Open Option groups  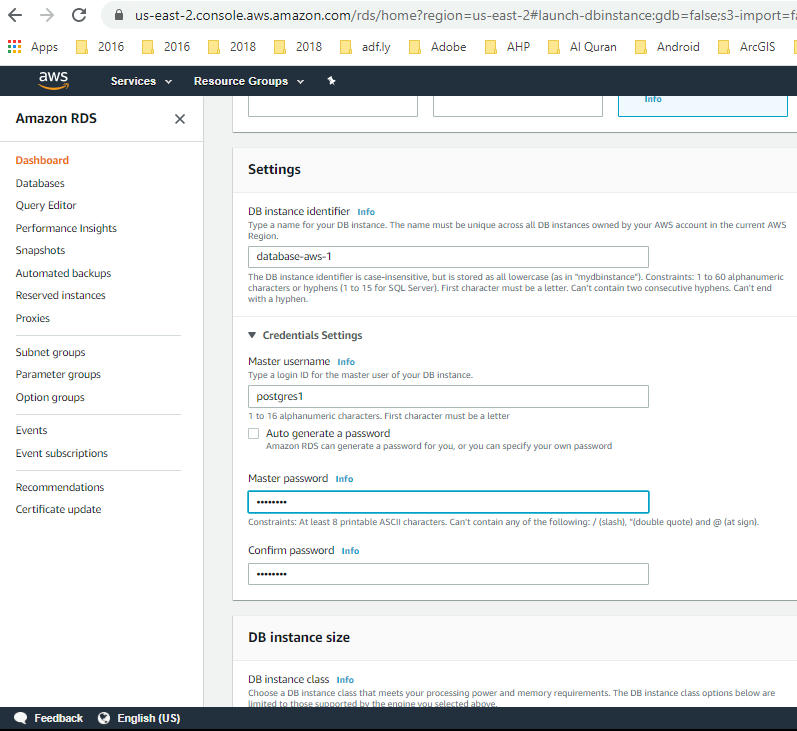[50, 398]
